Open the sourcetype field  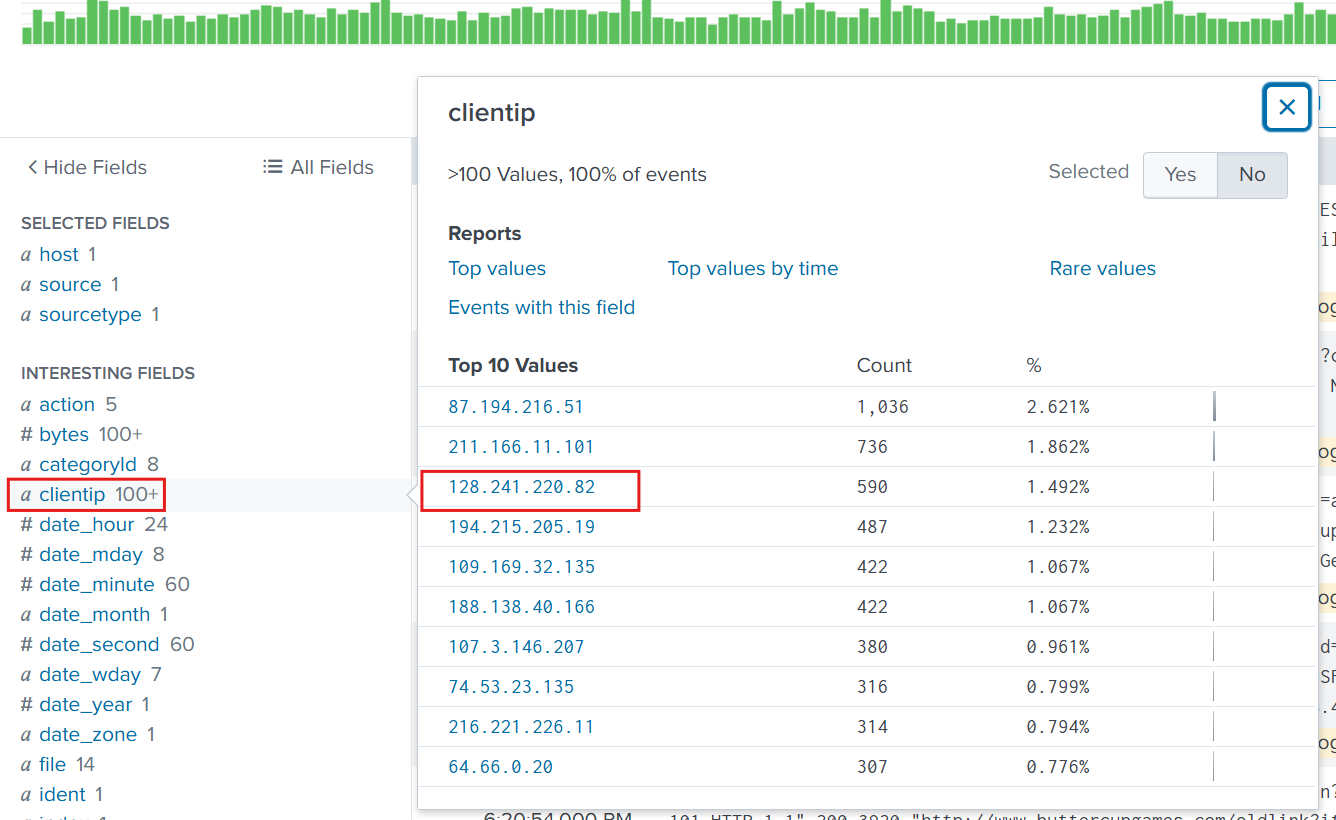[89, 315]
